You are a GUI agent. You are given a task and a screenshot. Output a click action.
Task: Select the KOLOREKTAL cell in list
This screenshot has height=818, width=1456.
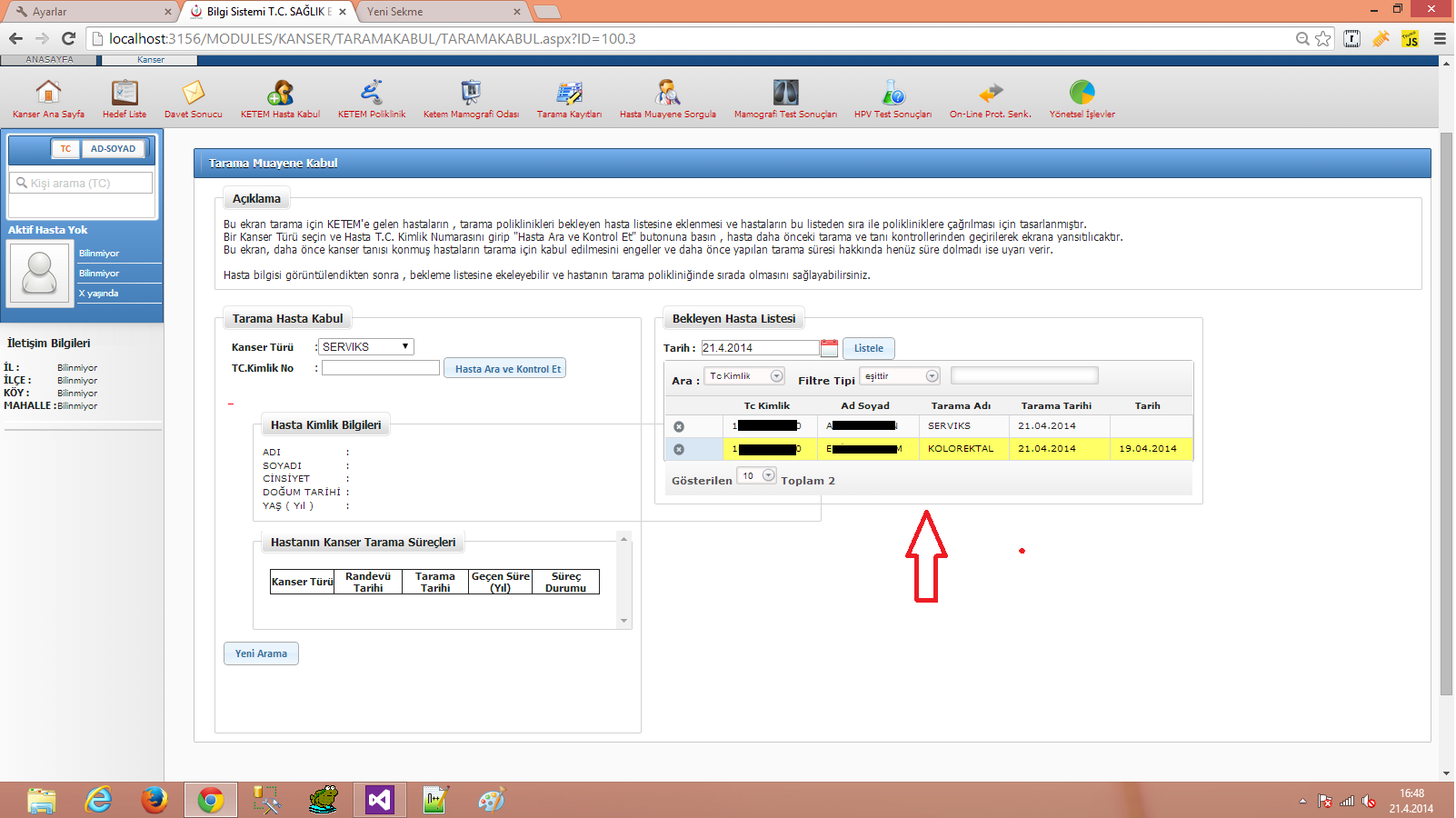(x=963, y=449)
